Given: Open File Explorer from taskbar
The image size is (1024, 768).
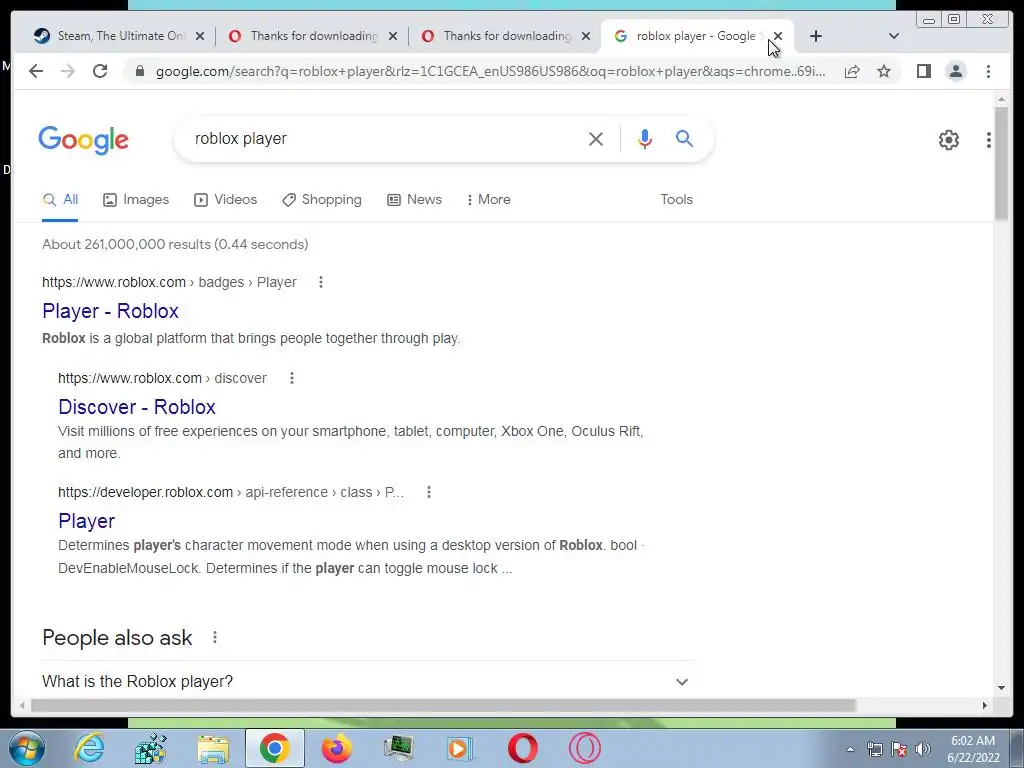Looking at the screenshot, I should tap(213, 748).
